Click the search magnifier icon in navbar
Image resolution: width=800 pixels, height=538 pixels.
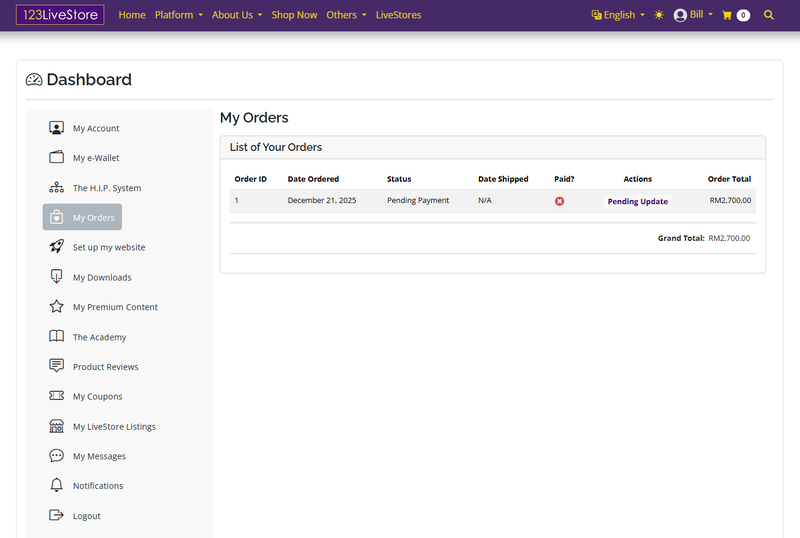tap(768, 15)
